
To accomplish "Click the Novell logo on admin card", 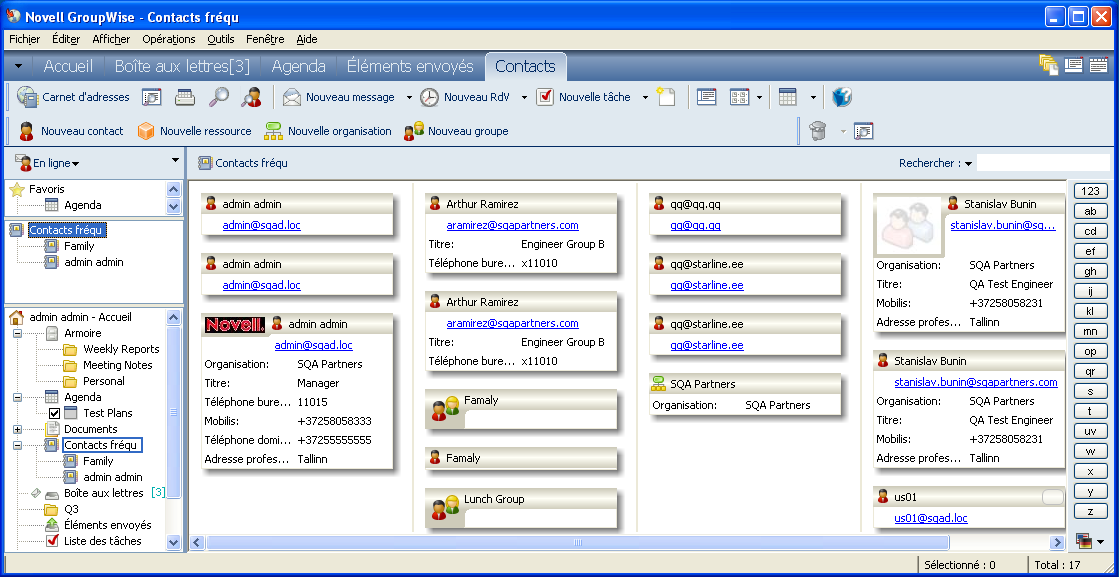I will pyautogui.click(x=236, y=325).
